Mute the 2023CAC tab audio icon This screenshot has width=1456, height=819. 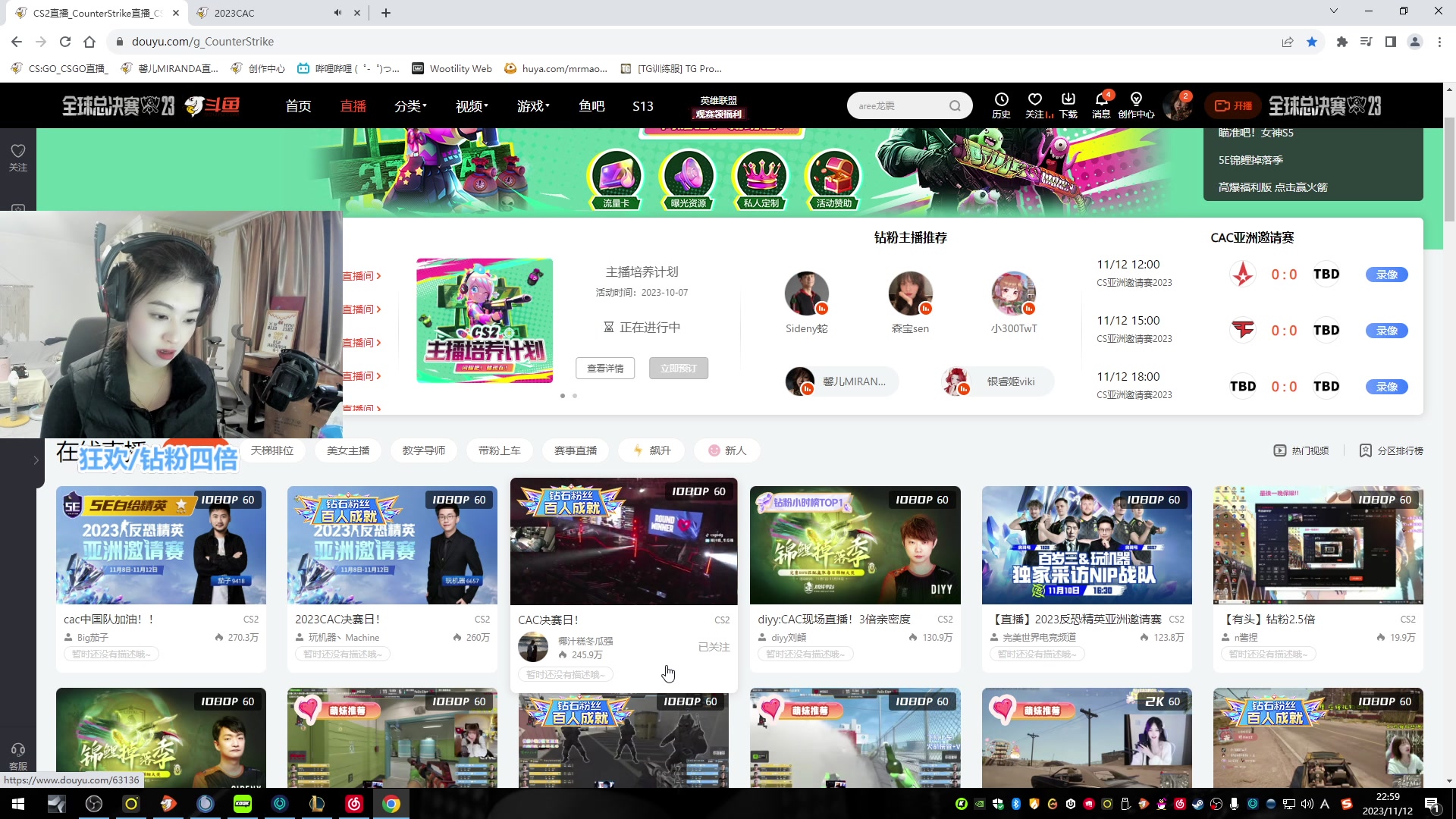point(337,13)
